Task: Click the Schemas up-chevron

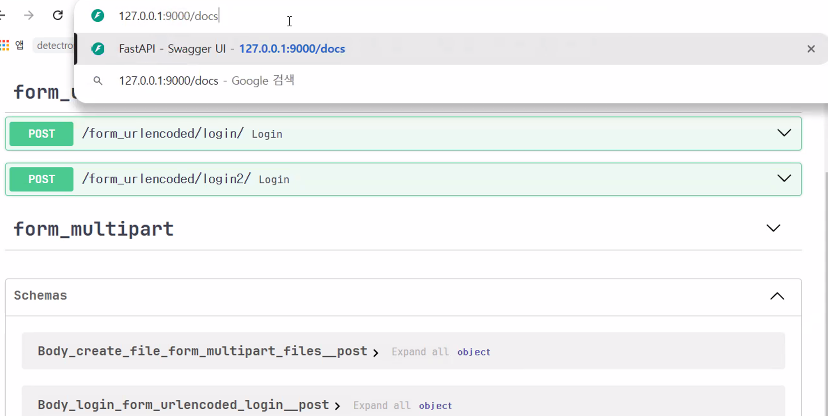Action: pyautogui.click(x=777, y=296)
